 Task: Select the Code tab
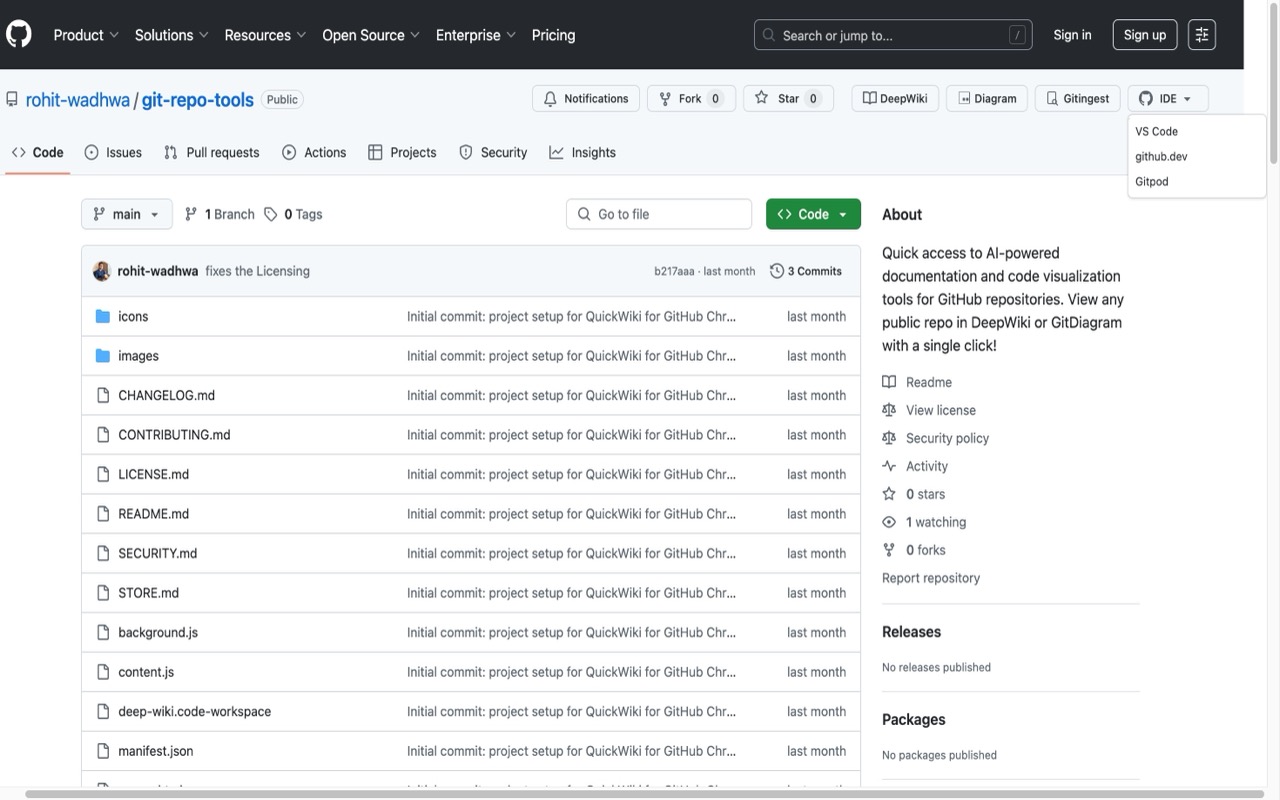tap(38, 153)
